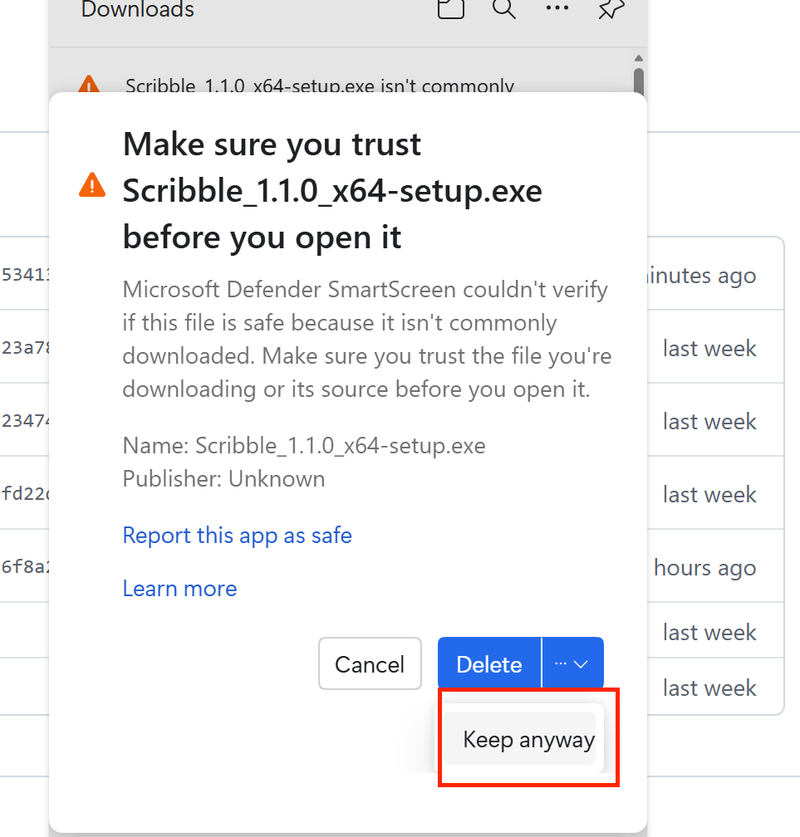The height and width of the screenshot is (837, 800).
Task: Choose Keep anyway from the menu
Action: 520,739
